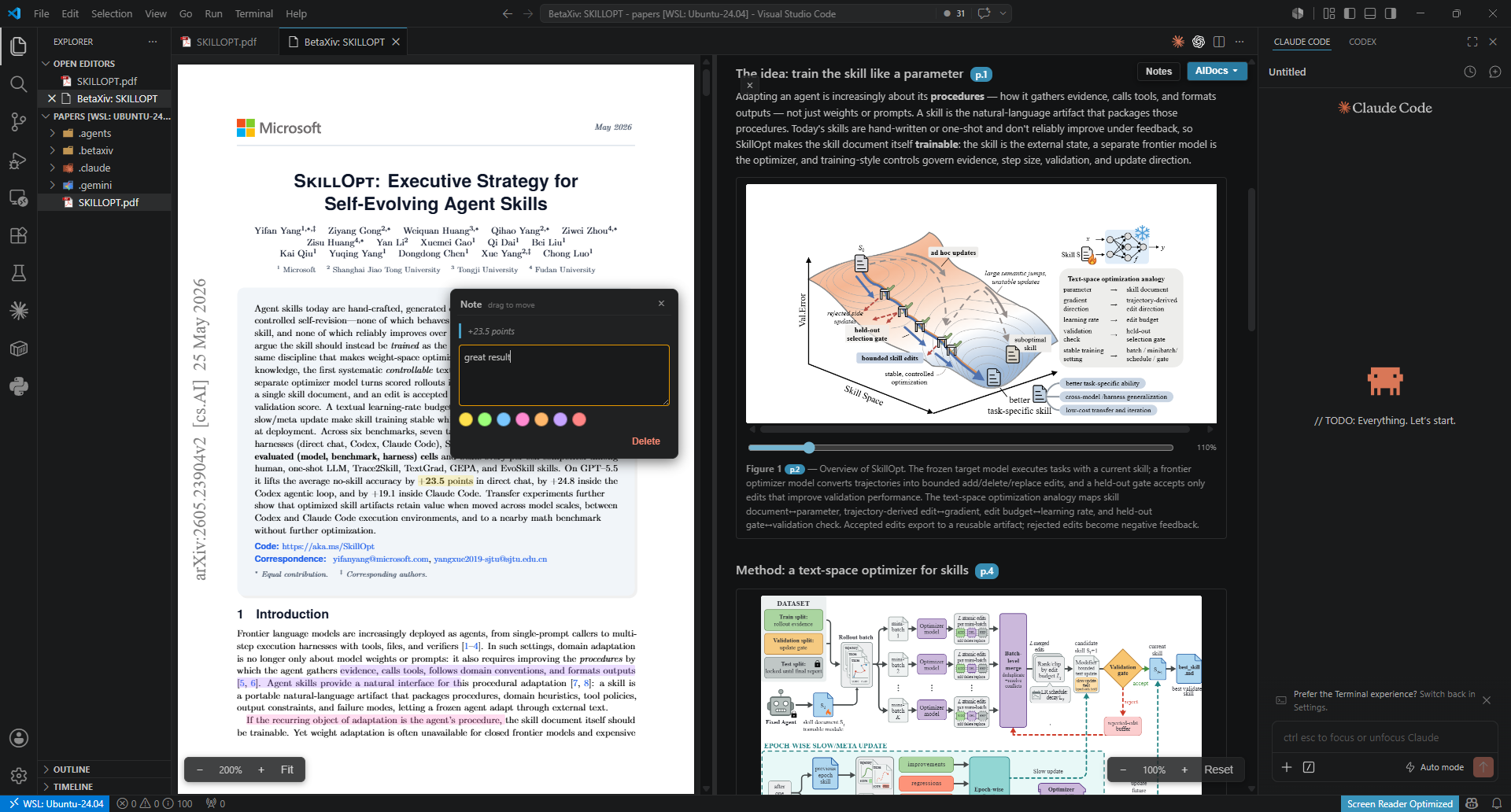
Task: Maximize the Claude Code panel
Action: (x=1472, y=42)
